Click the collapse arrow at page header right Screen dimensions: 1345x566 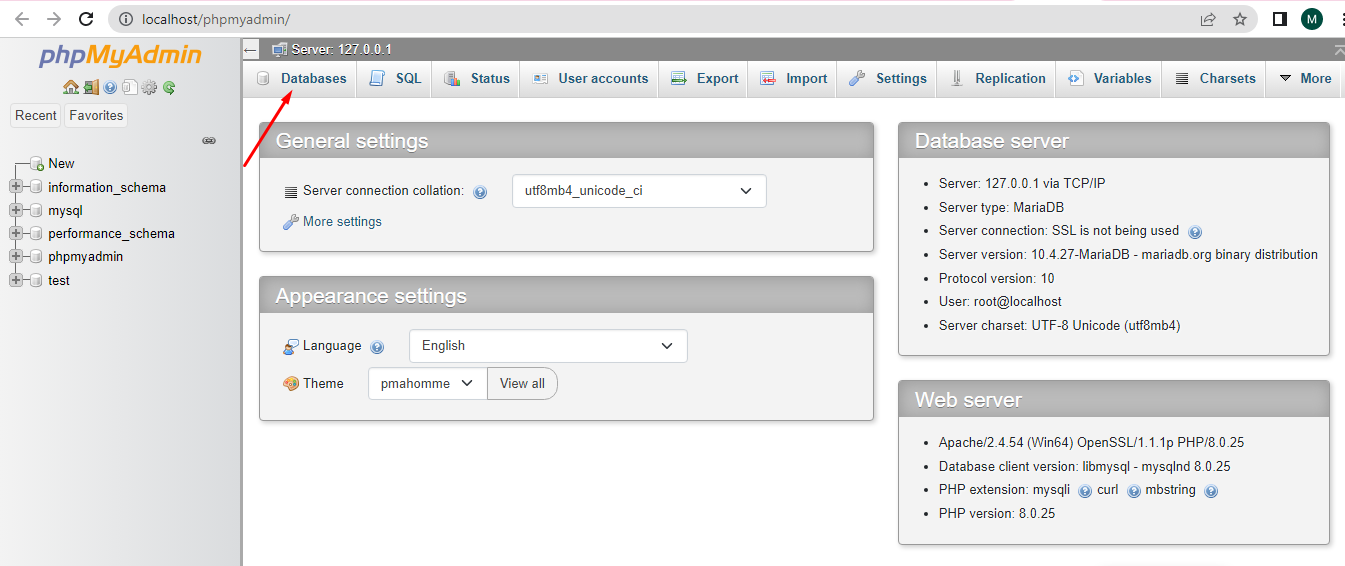1339,50
